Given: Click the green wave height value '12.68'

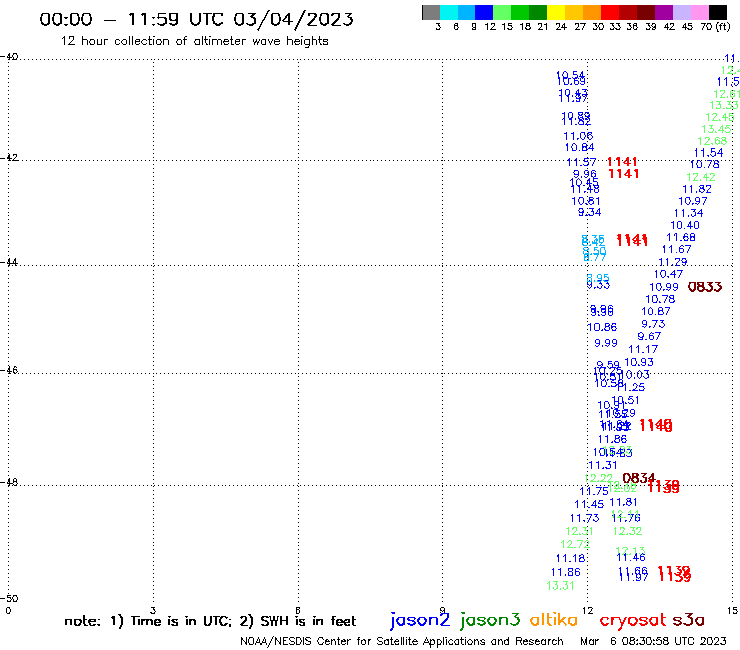Looking at the screenshot, I should (712, 141).
